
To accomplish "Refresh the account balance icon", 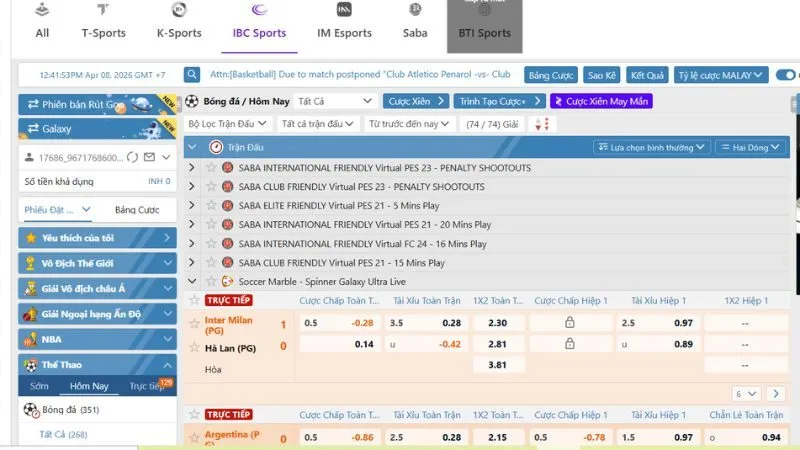I will pyautogui.click(x=132, y=157).
